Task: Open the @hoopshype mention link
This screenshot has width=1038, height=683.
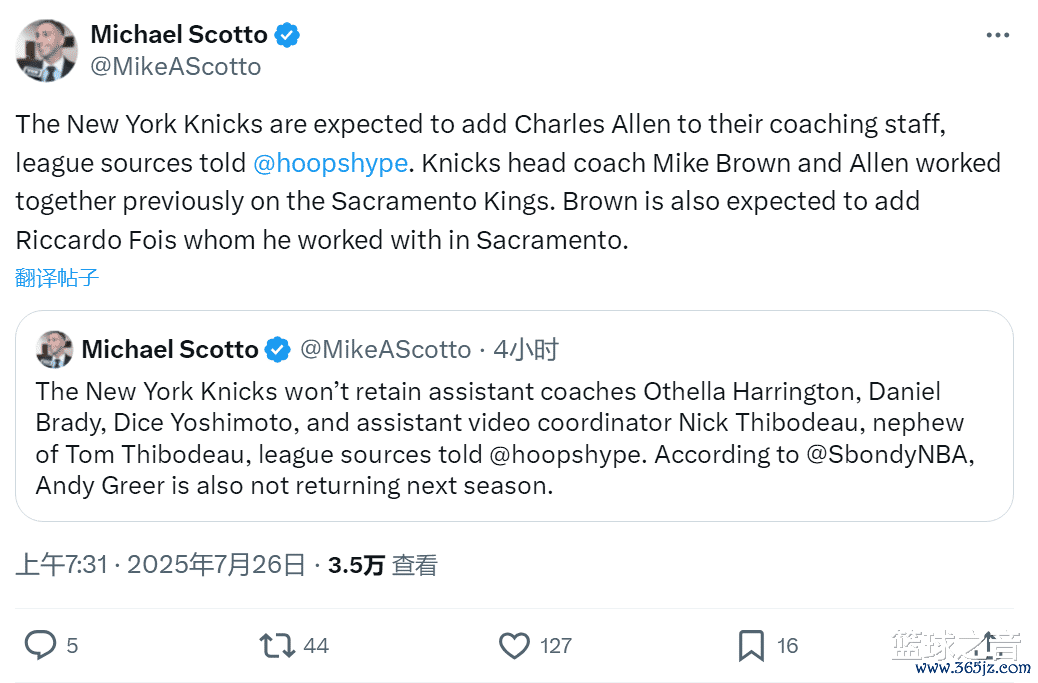Action: tap(330, 163)
